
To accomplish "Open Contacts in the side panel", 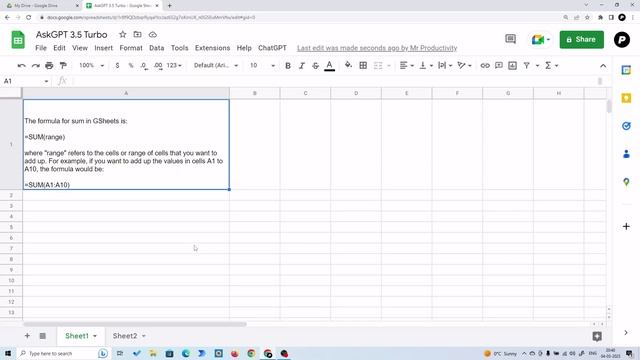I will (x=626, y=154).
